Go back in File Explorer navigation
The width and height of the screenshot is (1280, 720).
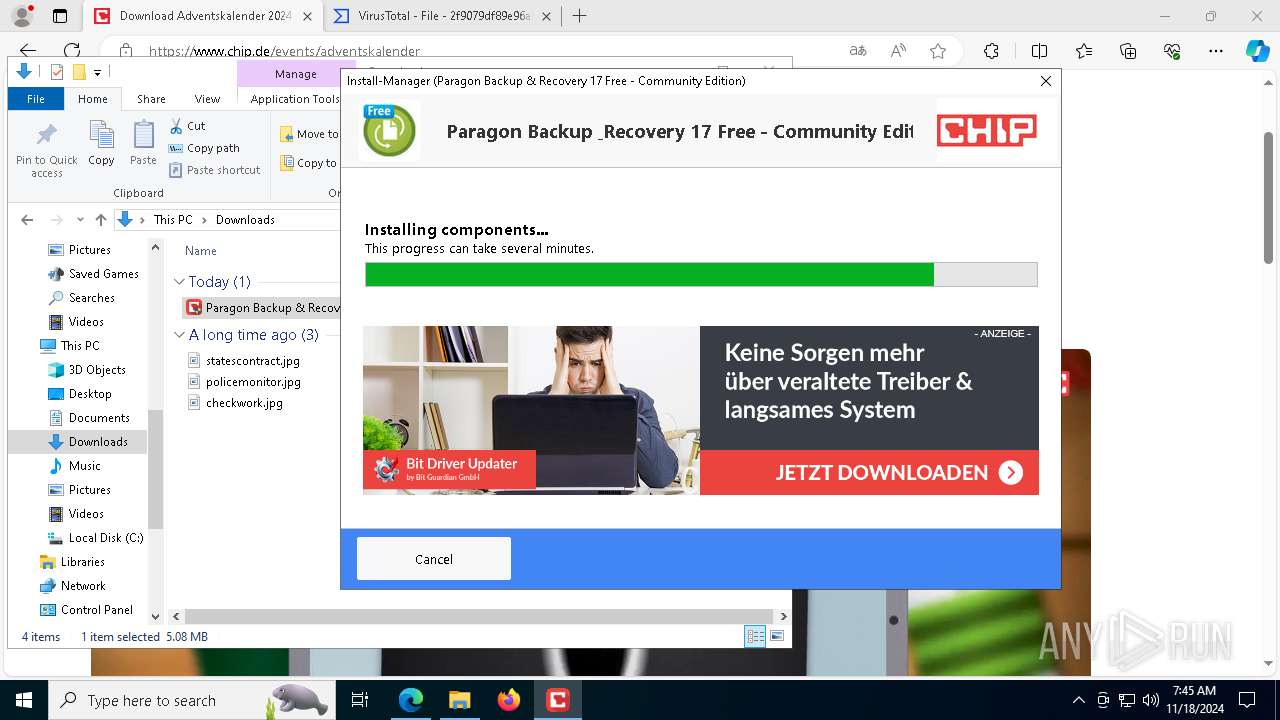27,220
